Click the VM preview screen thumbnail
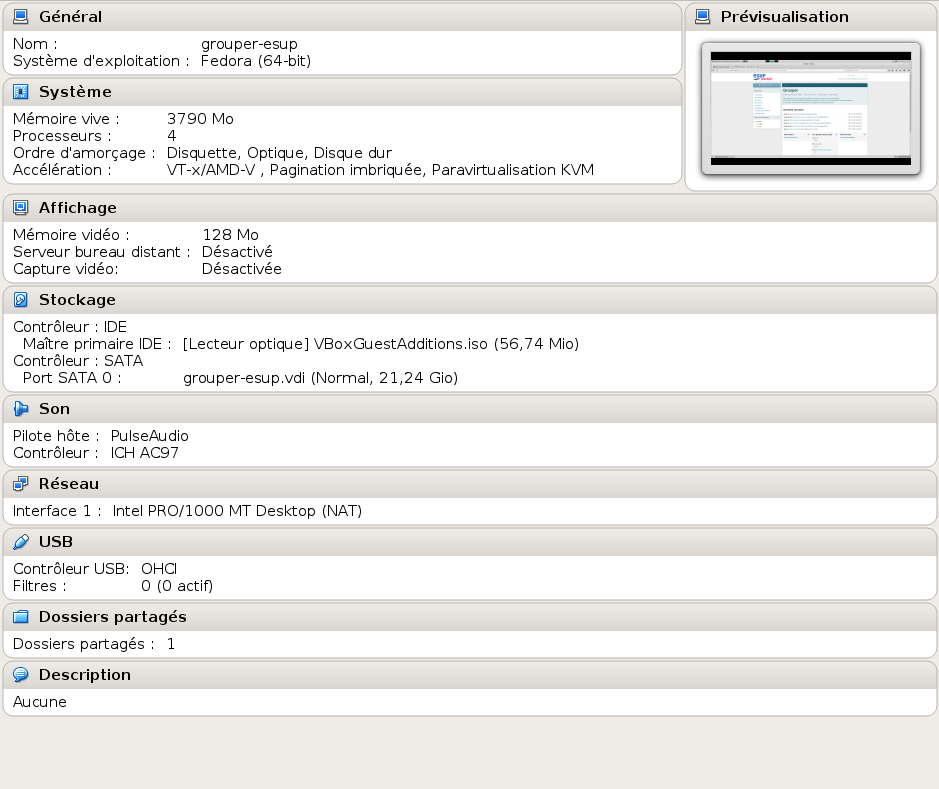Screen dimensions: 939x789 [811, 108]
